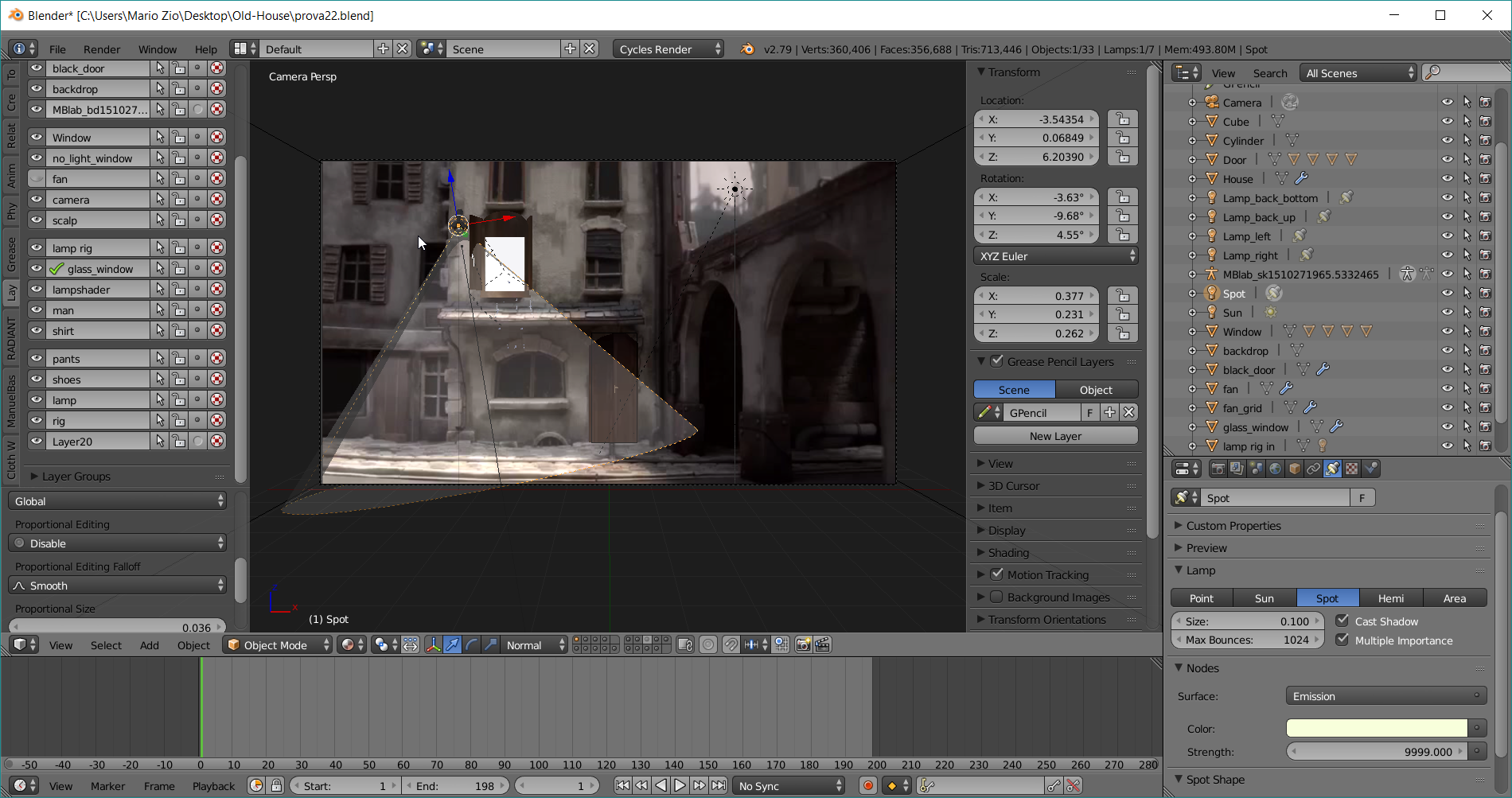1512x798 pixels.
Task: Toggle the Motion Tracking checkbox
Action: click(996, 574)
